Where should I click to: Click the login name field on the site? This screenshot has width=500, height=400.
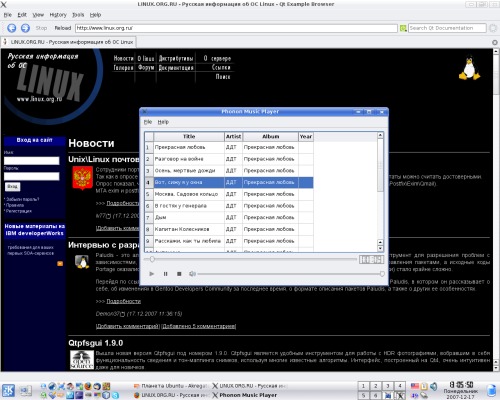pos(32,161)
